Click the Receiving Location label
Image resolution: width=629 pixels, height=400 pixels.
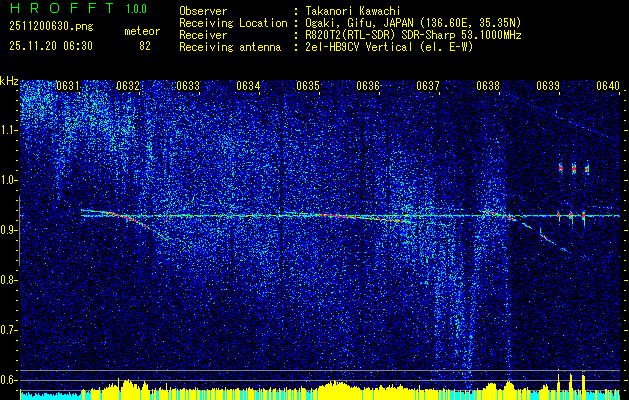(x=233, y=24)
